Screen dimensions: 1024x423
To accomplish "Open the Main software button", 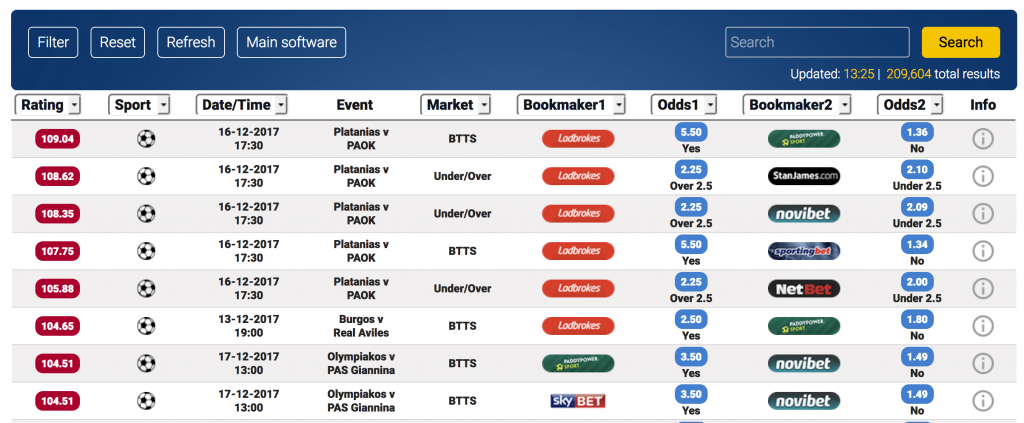I will pyautogui.click(x=291, y=42).
